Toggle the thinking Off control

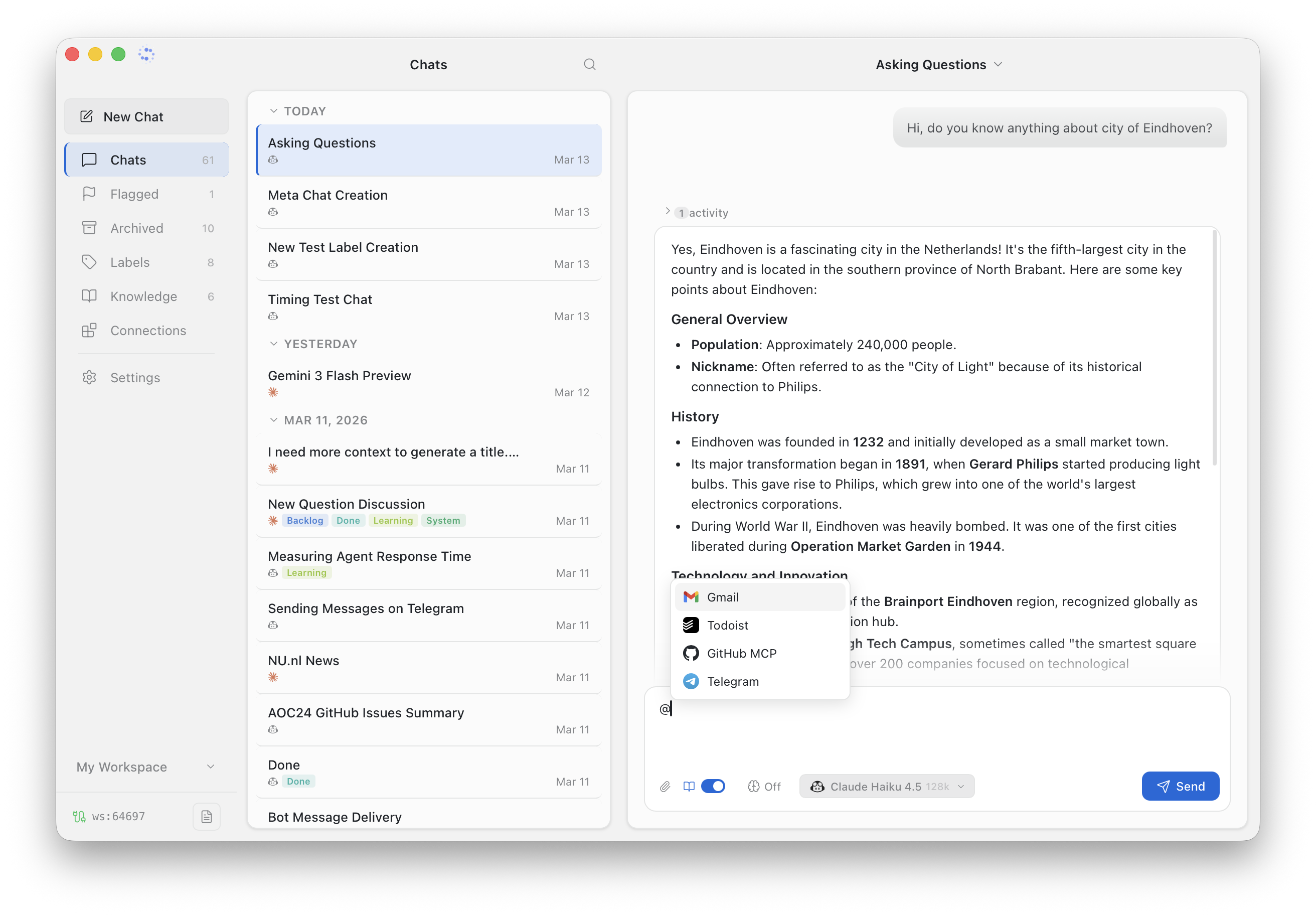(x=764, y=787)
